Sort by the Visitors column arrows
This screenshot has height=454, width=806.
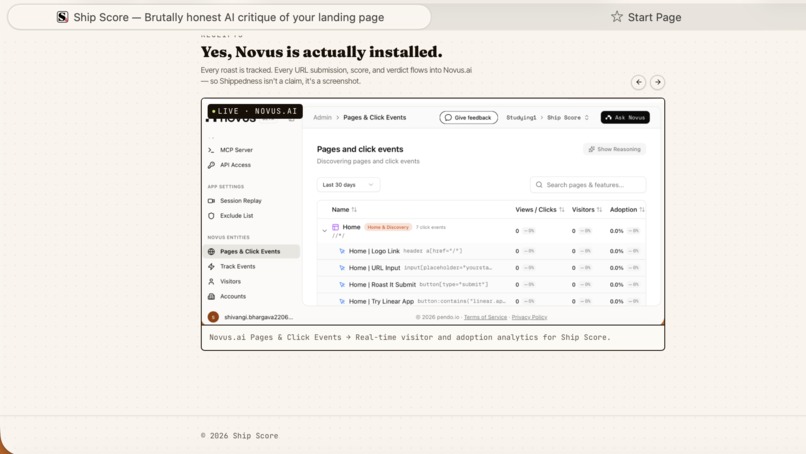point(599,210)
